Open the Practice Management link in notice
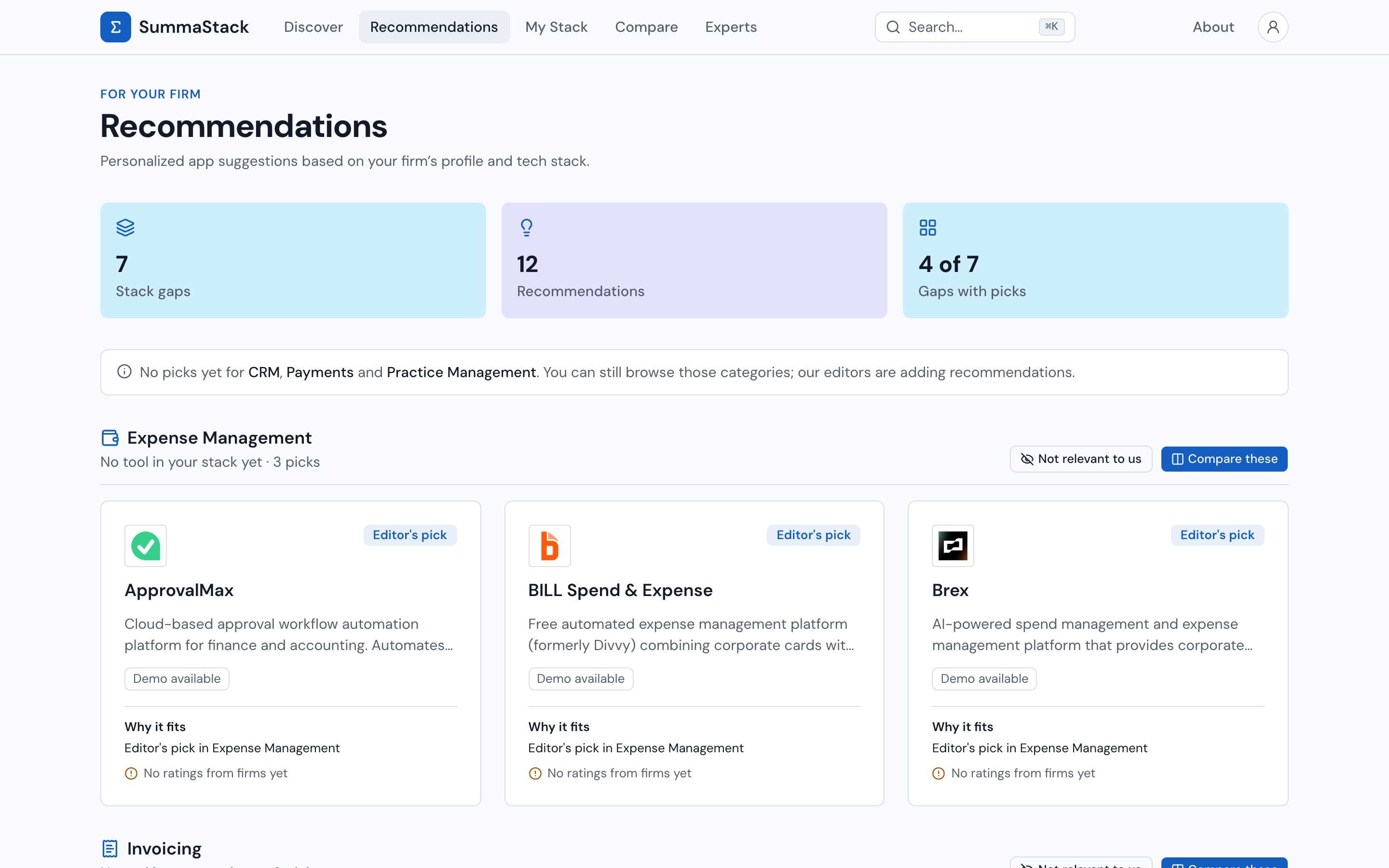The width and height of the screenshot is (1389, 868). 461,372
